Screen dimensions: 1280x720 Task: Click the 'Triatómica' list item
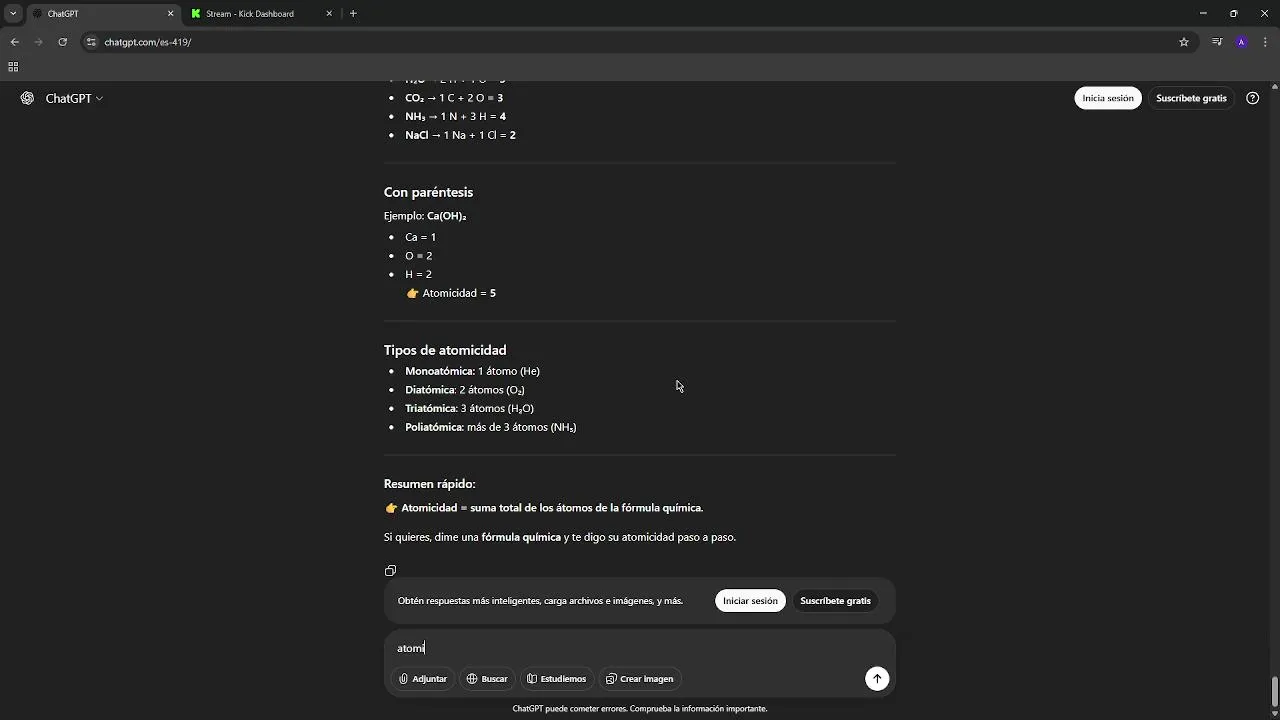(x=469, y=408)
